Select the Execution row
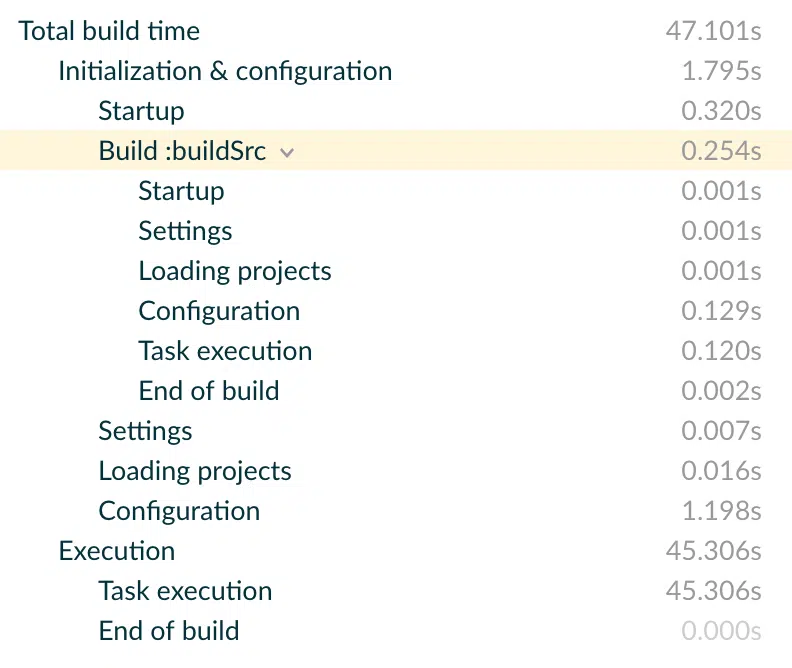792x668 pixels. coord(396,550)
